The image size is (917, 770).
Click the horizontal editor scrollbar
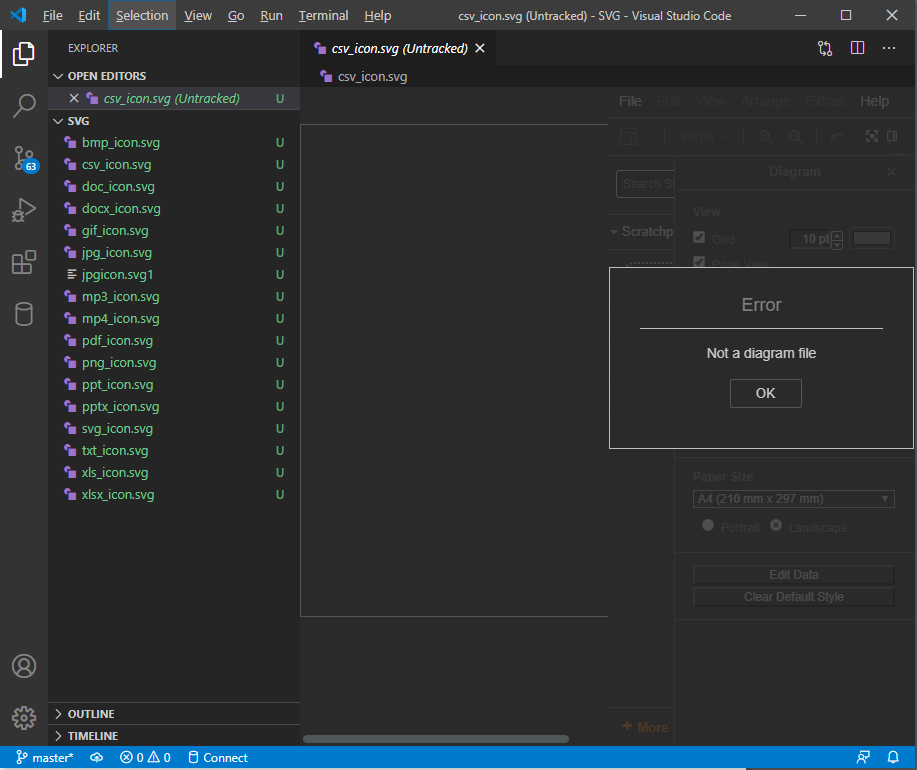pos(436,739)
